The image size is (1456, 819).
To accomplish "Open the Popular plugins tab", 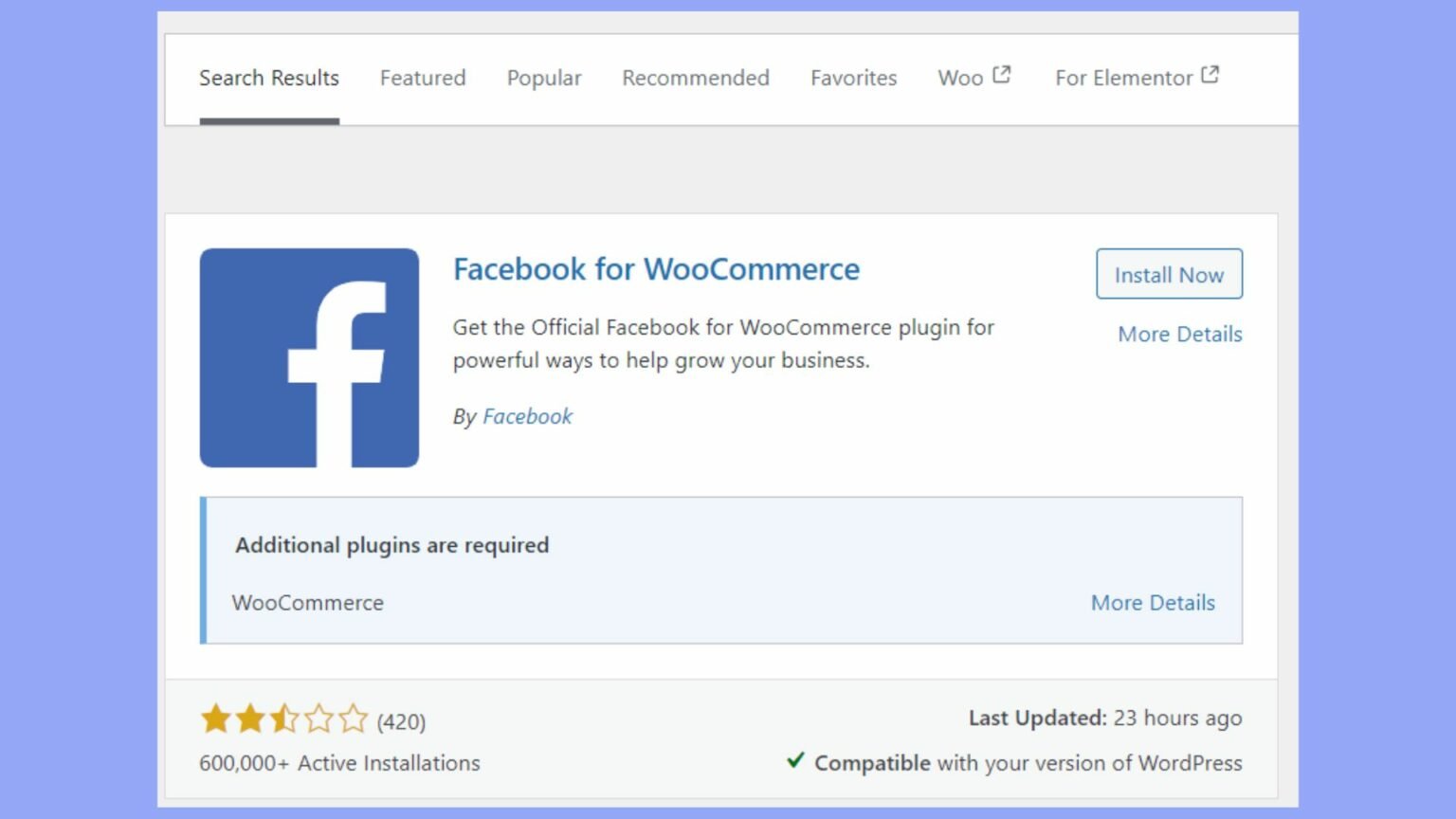I will coord(544,78).
